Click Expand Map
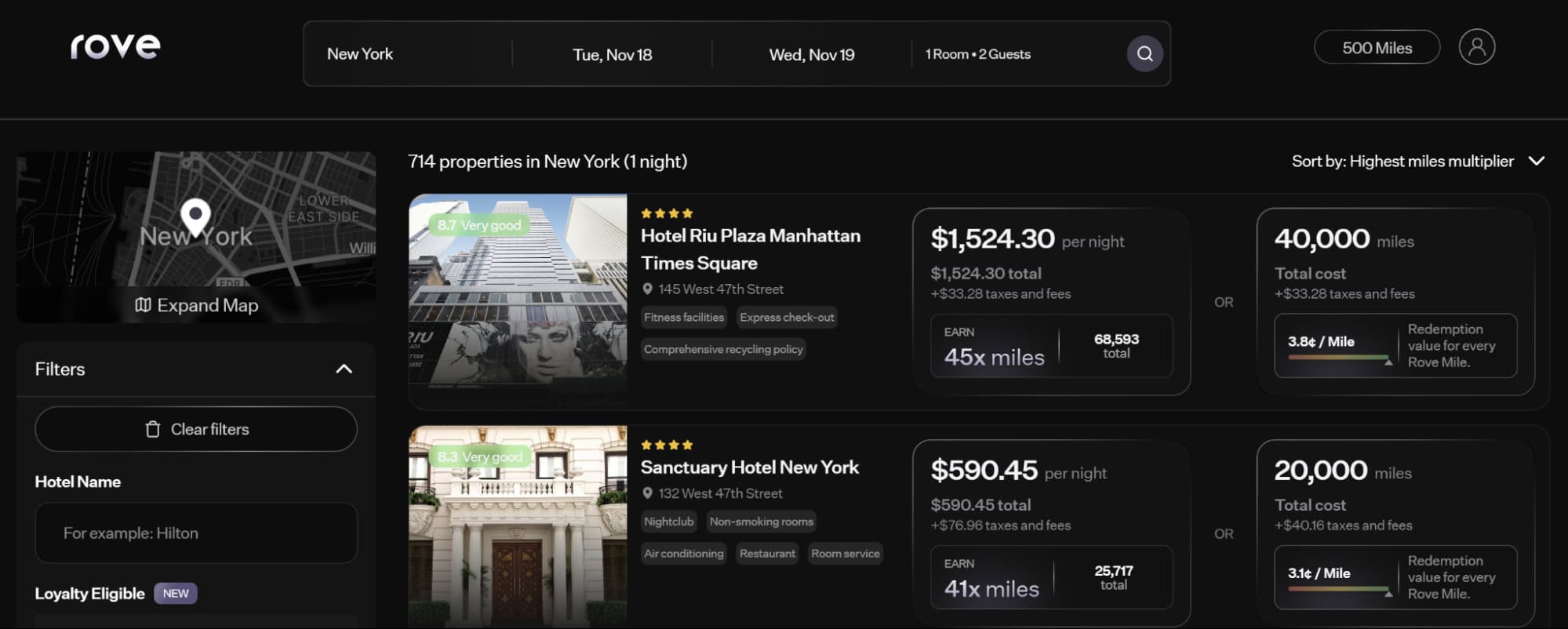The width and height of the screenshot is (1568, 629). point(196,305)
